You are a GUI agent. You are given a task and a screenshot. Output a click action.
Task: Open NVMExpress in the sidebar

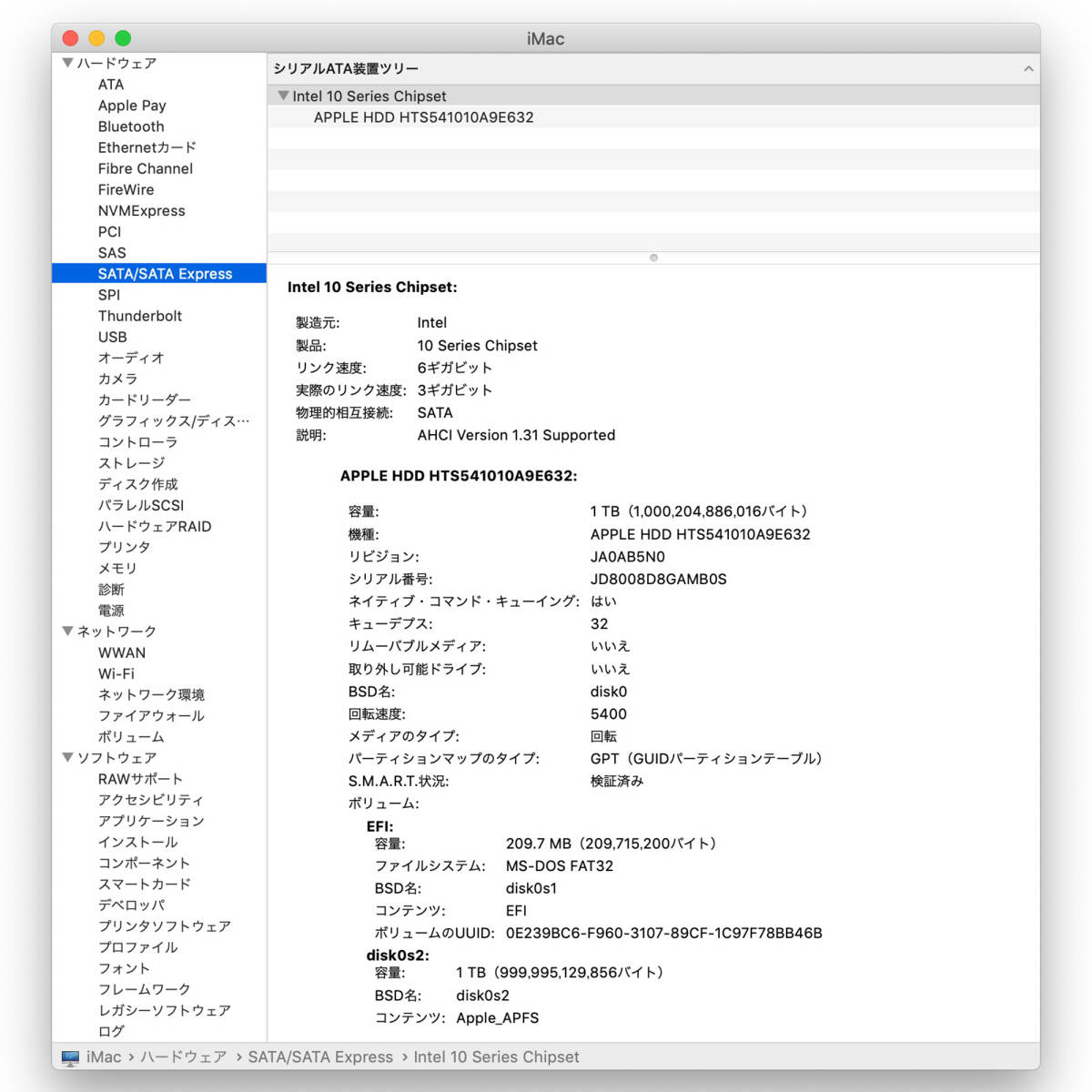141,210
